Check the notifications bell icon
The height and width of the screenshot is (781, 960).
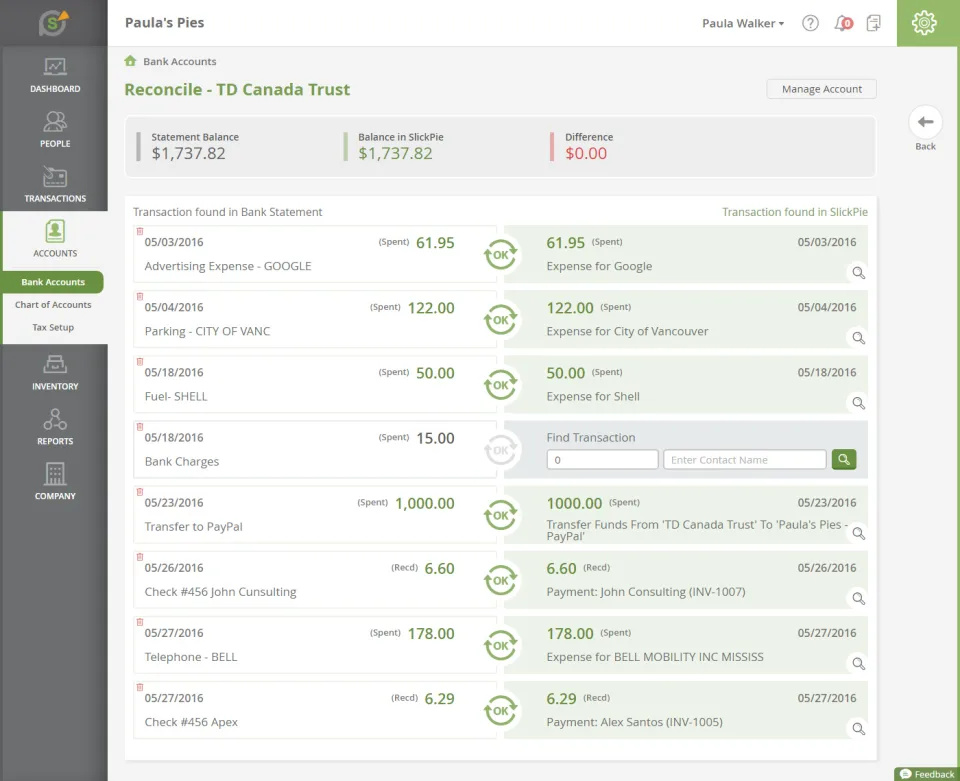click(843, 23)
